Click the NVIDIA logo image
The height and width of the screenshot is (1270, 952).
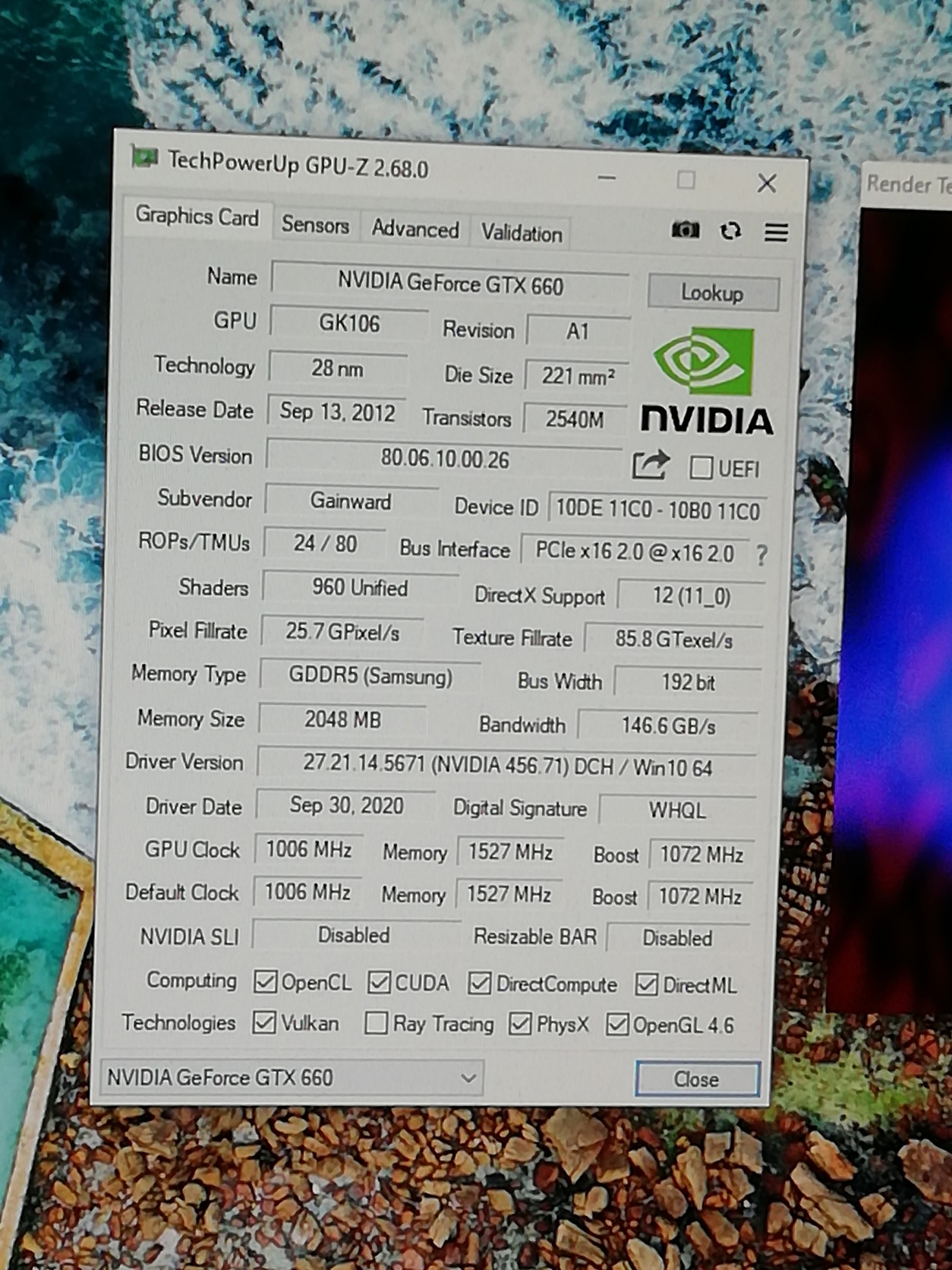(x=706, y=382)
